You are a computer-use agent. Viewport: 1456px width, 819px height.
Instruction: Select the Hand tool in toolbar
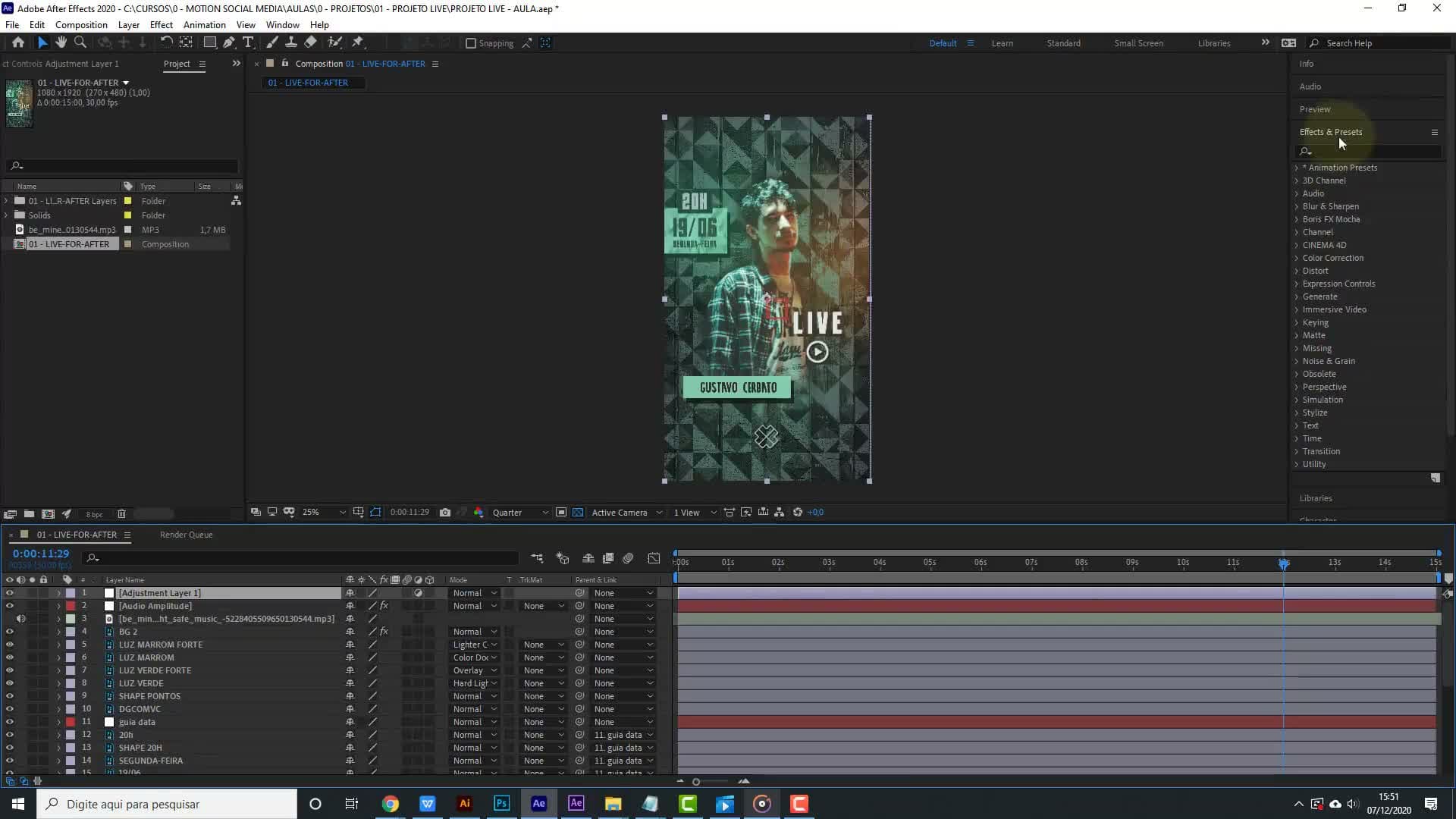click(x=61, y=42)
